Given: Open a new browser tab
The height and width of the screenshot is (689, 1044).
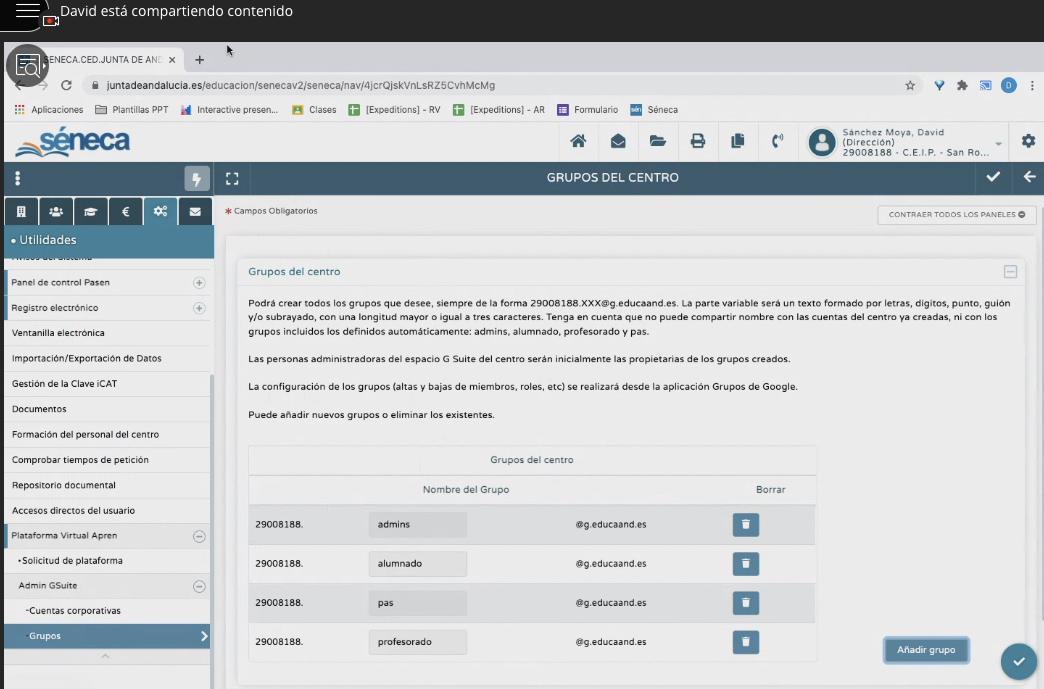Looking at the screenshot, I should [199, 60].
